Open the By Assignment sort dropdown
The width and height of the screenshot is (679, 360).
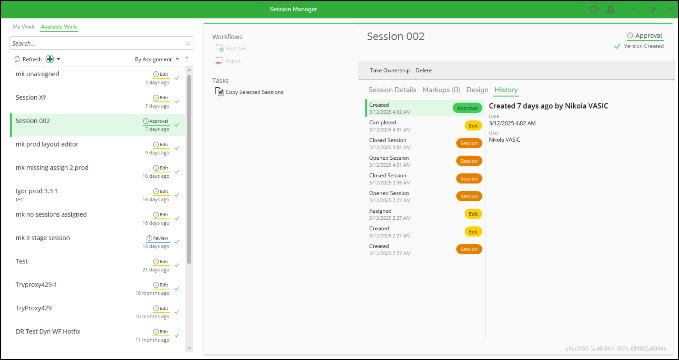157,59
